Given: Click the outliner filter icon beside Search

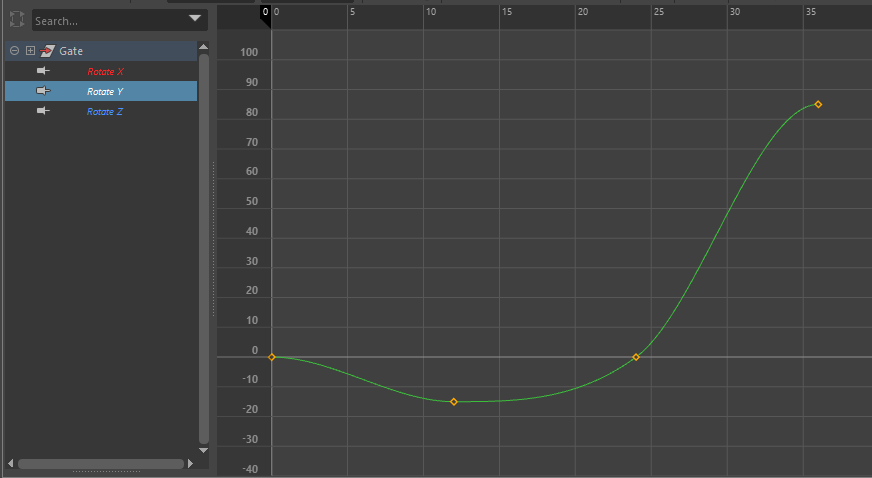Looking at the screenshot, I should 17,20.
